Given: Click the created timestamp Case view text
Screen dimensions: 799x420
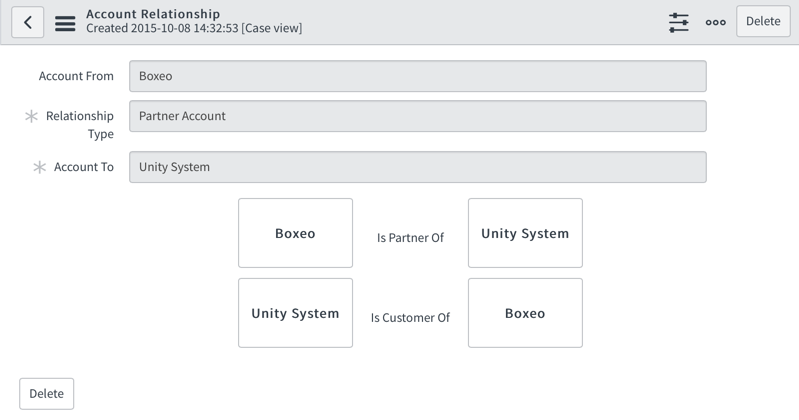Looking at the screenshot, I should (194, 28).
